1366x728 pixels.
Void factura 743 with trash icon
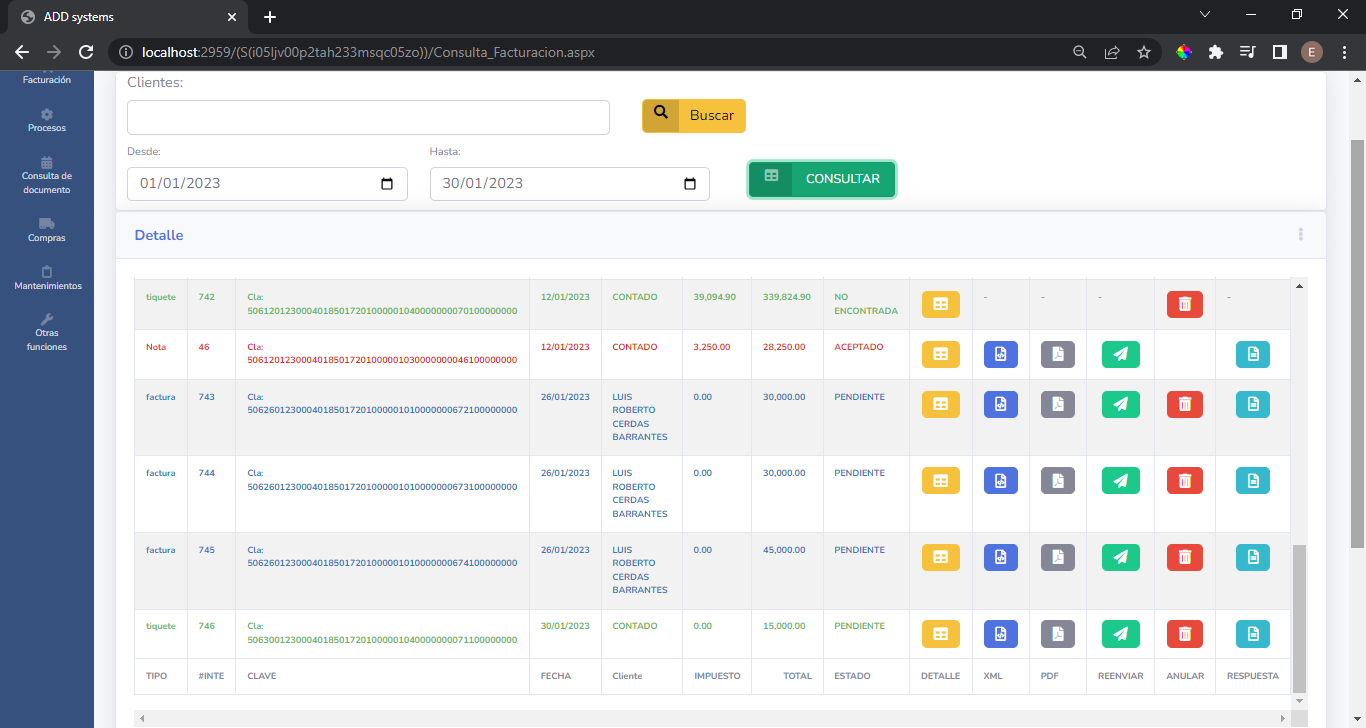coord(1185,404)
